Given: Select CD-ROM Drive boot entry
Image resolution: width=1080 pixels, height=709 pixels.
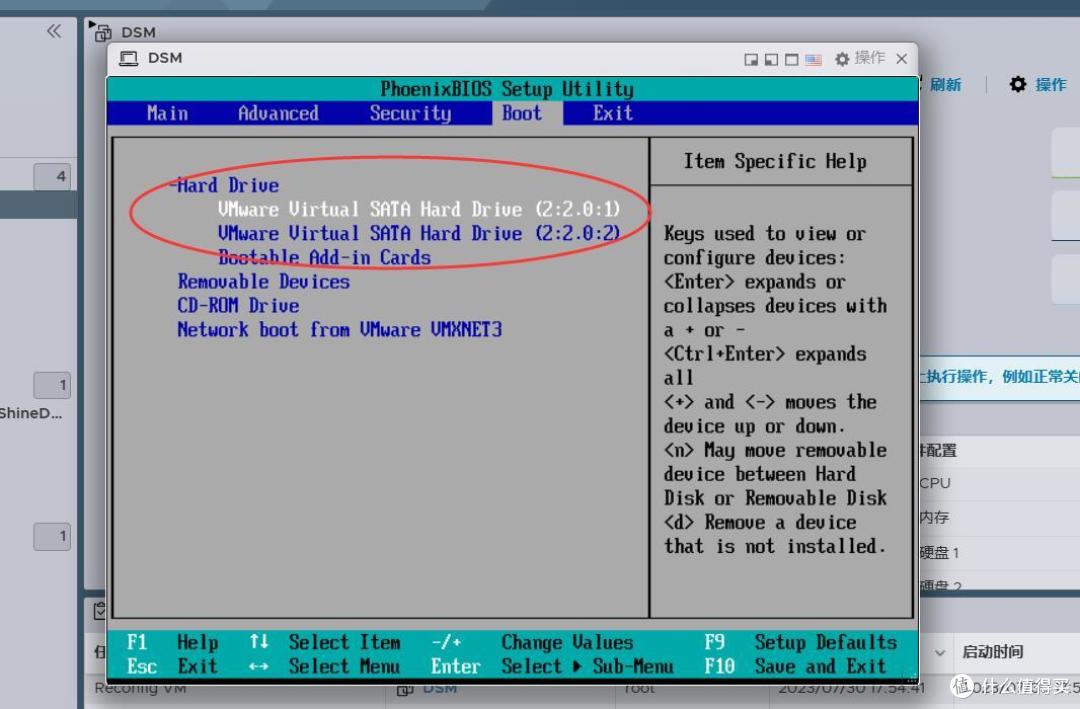Looking at the screenshot, I should 238,305.
